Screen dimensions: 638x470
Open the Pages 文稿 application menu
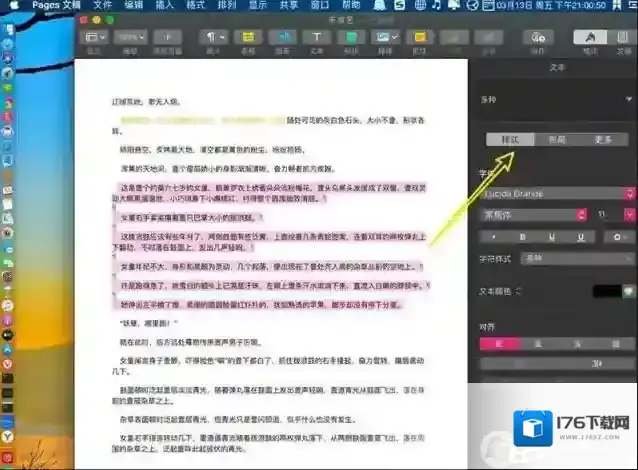point(56,5)
